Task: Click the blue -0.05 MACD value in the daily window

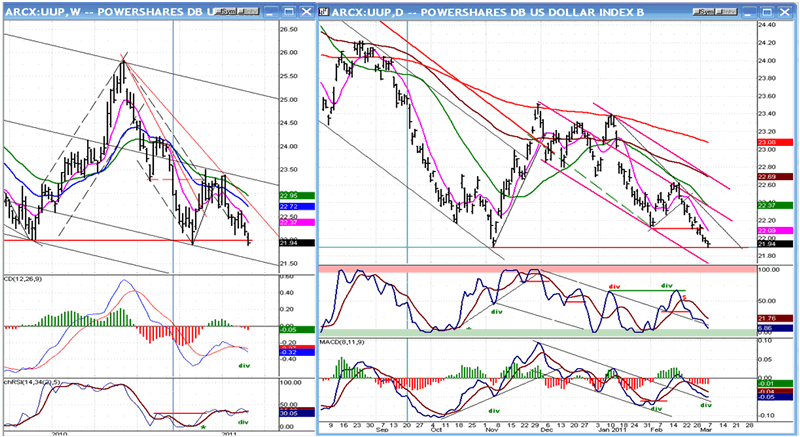Action: tap(774, 397)
